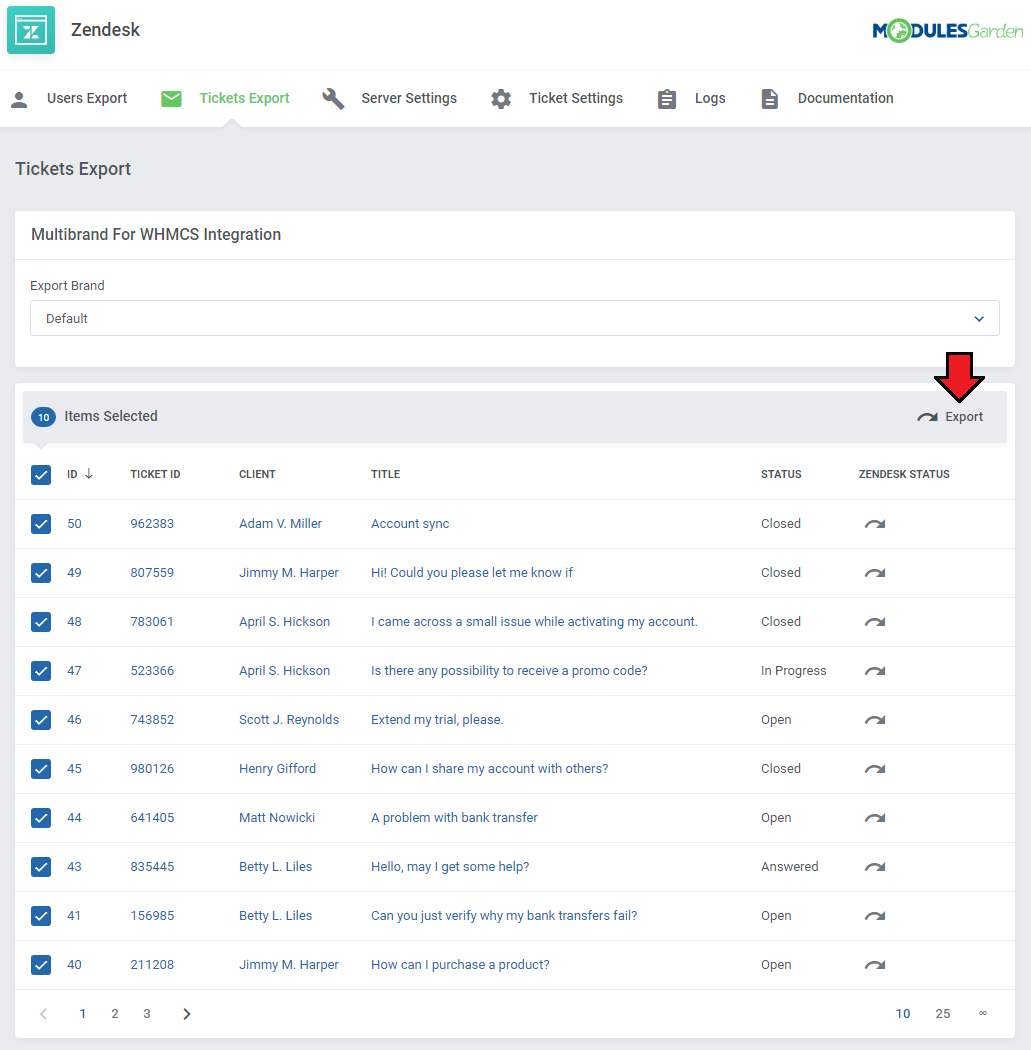Open client Matt Nowicki
Screen dimensions: 1031x1050
[277, 818]
